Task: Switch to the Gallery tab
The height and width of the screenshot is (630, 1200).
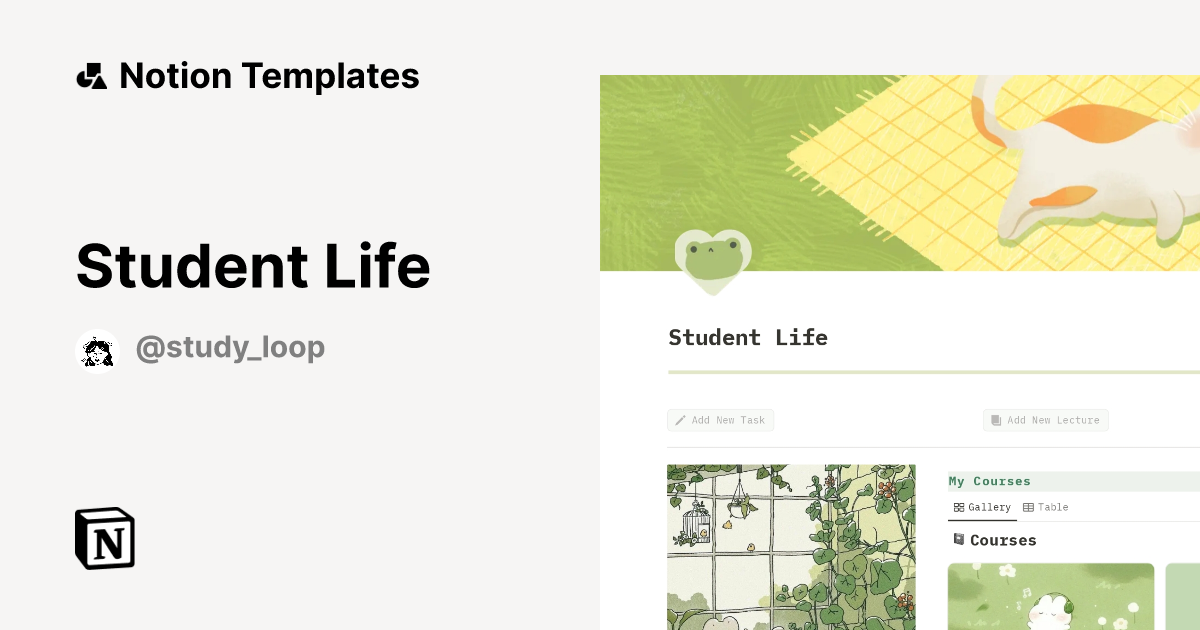Action: pyautogui.click(x=982, y=507)
